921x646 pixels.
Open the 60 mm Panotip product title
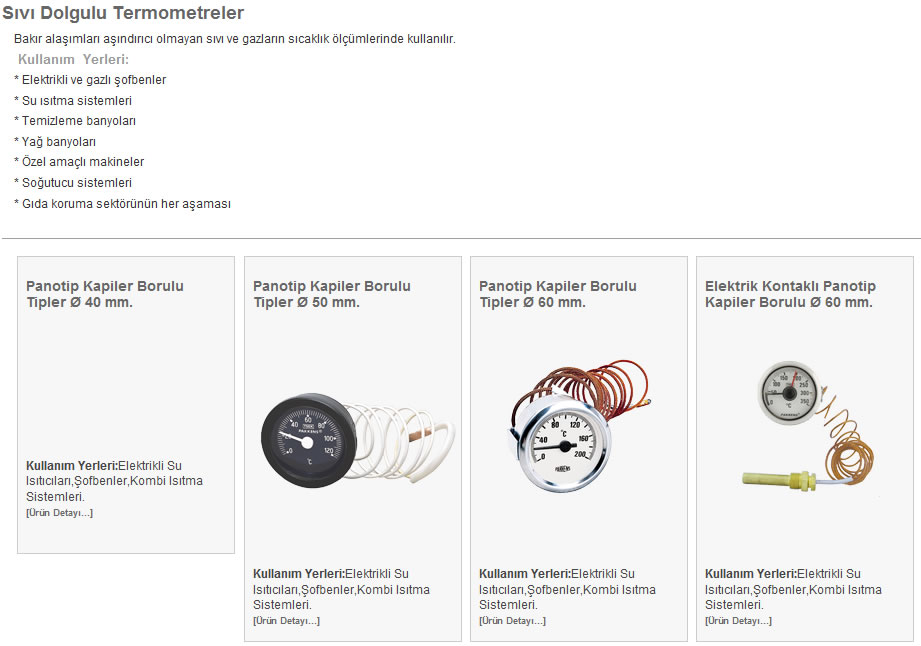(557, 294)
